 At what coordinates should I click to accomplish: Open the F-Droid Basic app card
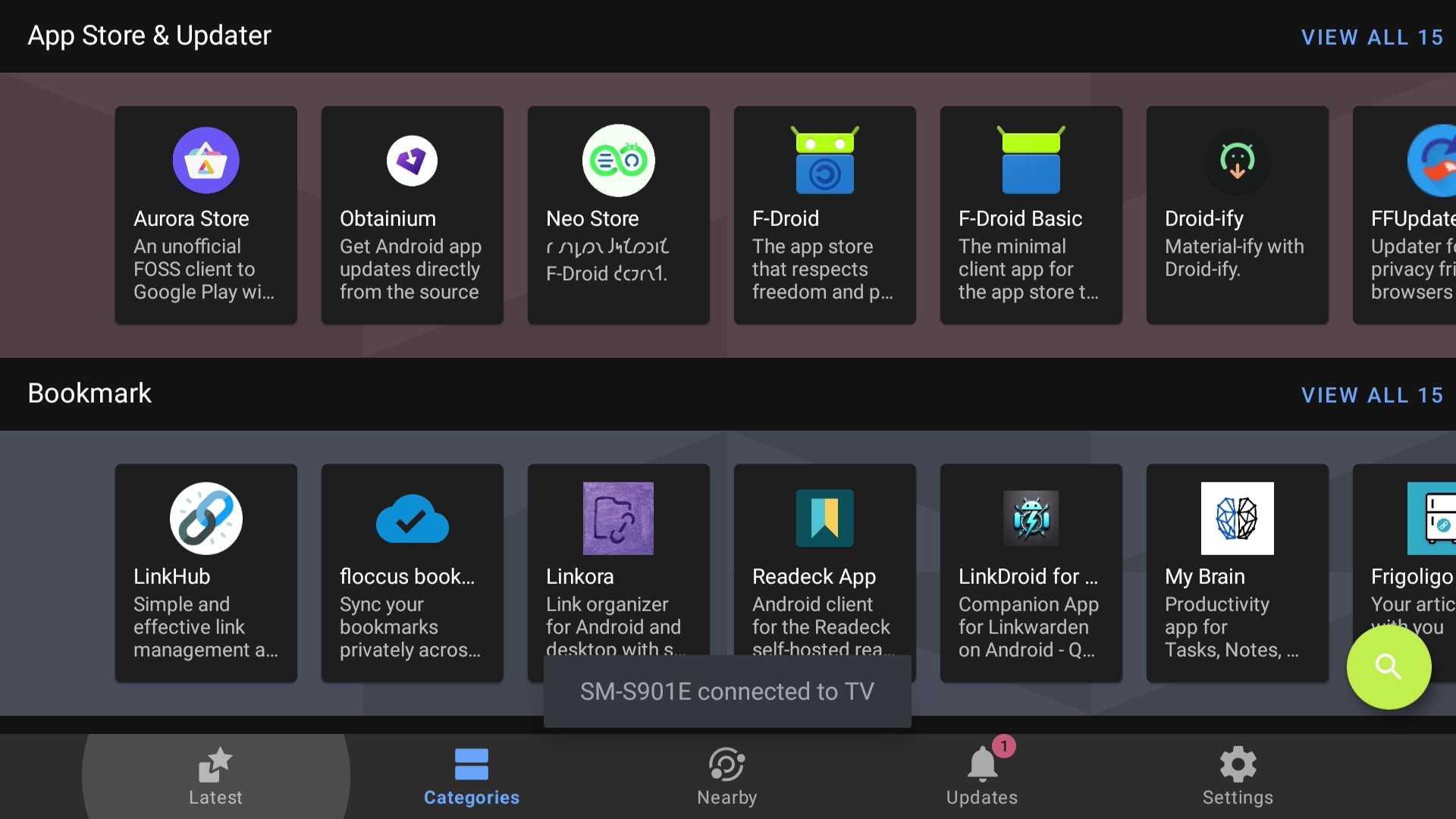click(x=1031, y=215)
